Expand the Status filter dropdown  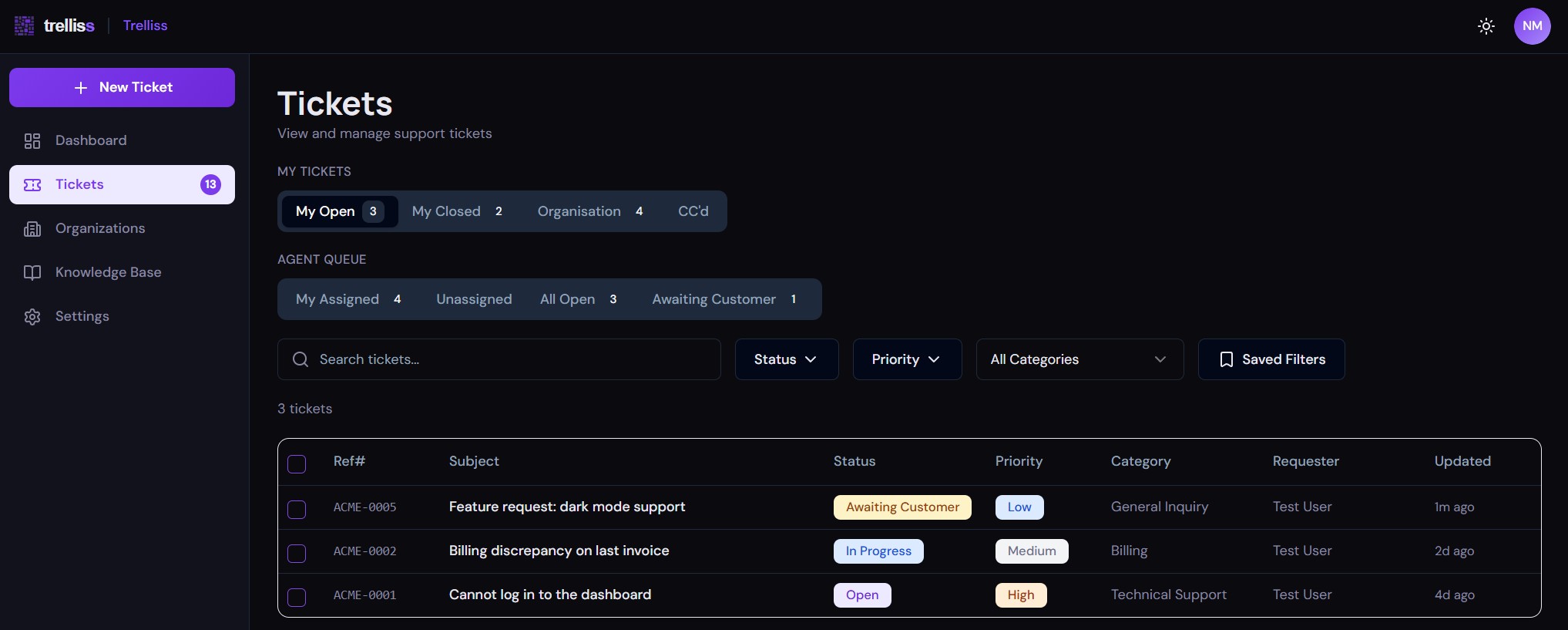786,359
